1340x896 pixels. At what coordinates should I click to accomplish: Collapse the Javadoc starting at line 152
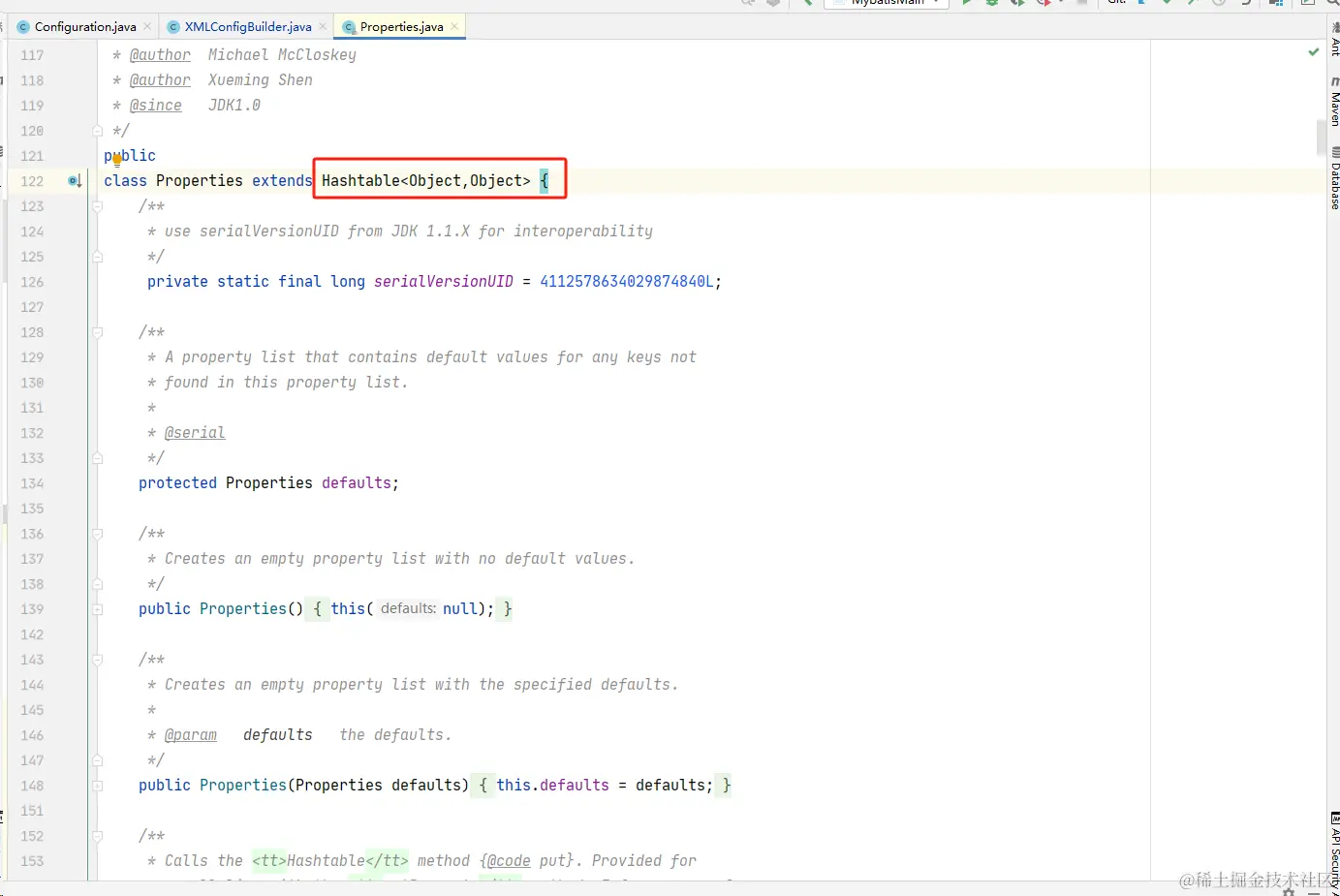pyautogui.click(x=97, y=836)
